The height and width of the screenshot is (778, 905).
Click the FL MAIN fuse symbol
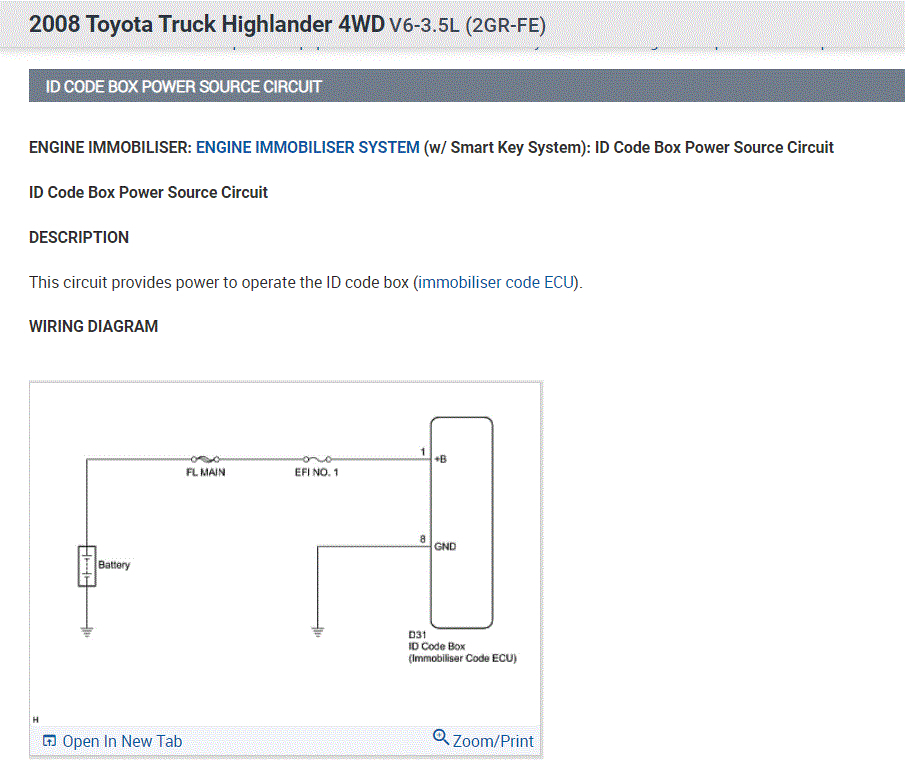click(x=205, y=459)
